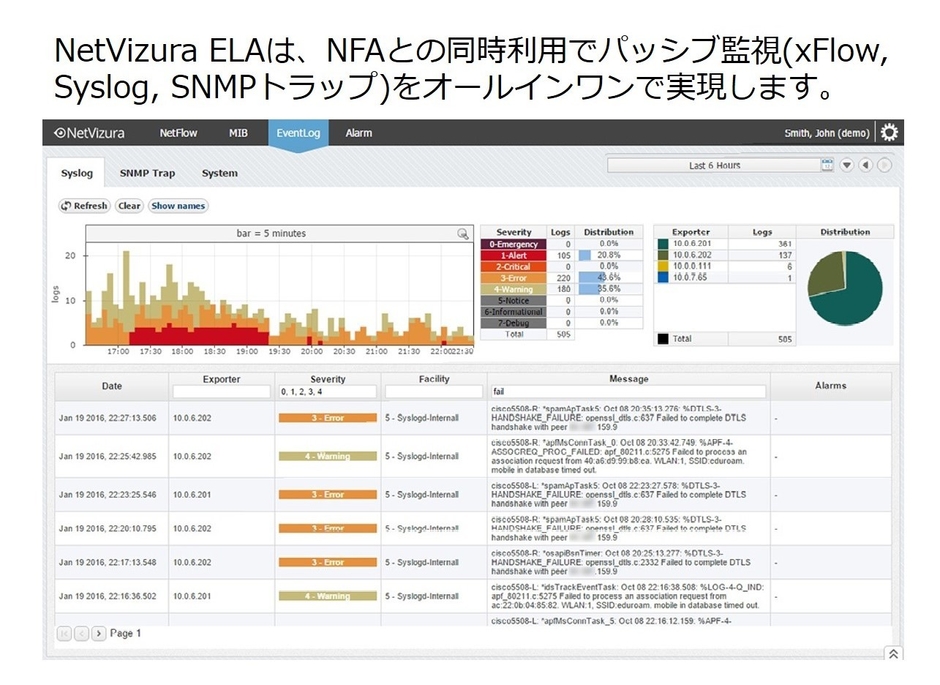Click the next page arrow button
The height and width of the screenshot is (685, 940).
(x=97, y=632)
